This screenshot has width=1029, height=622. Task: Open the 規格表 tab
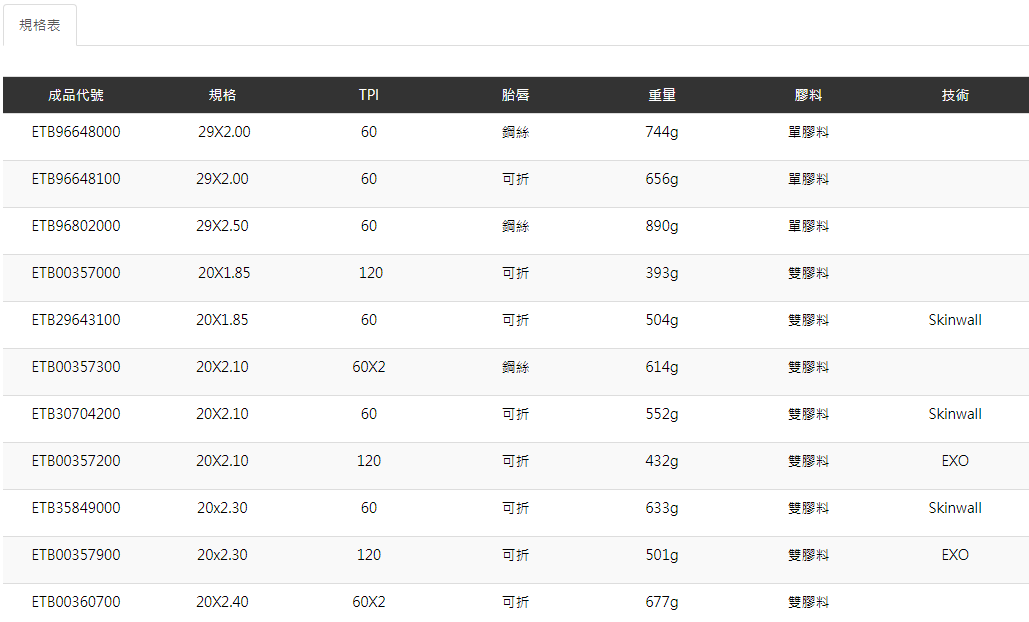click(x=40, y=25)
